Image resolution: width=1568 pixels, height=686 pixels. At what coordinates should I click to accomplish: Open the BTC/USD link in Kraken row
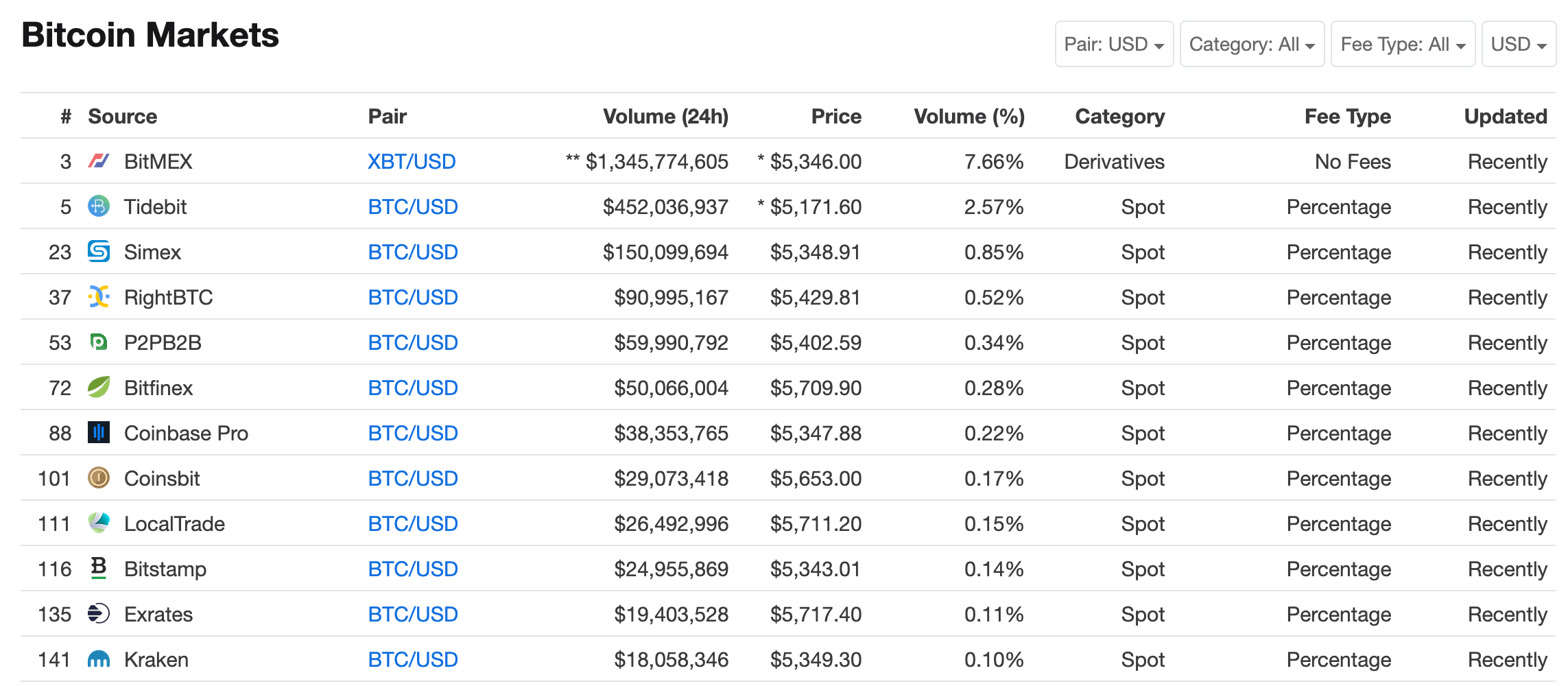click(413, 659)
